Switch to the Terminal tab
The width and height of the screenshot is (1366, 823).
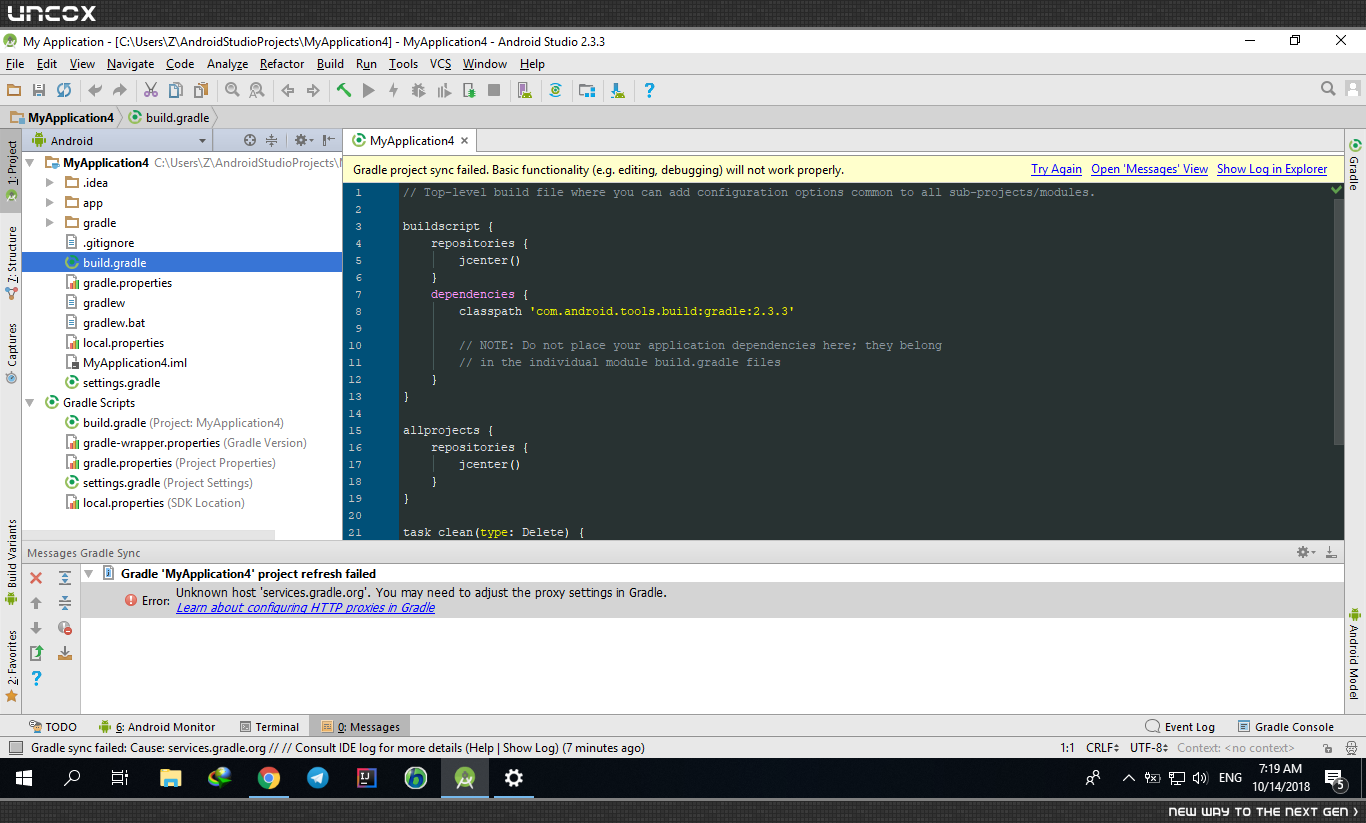tap(269, 727)
